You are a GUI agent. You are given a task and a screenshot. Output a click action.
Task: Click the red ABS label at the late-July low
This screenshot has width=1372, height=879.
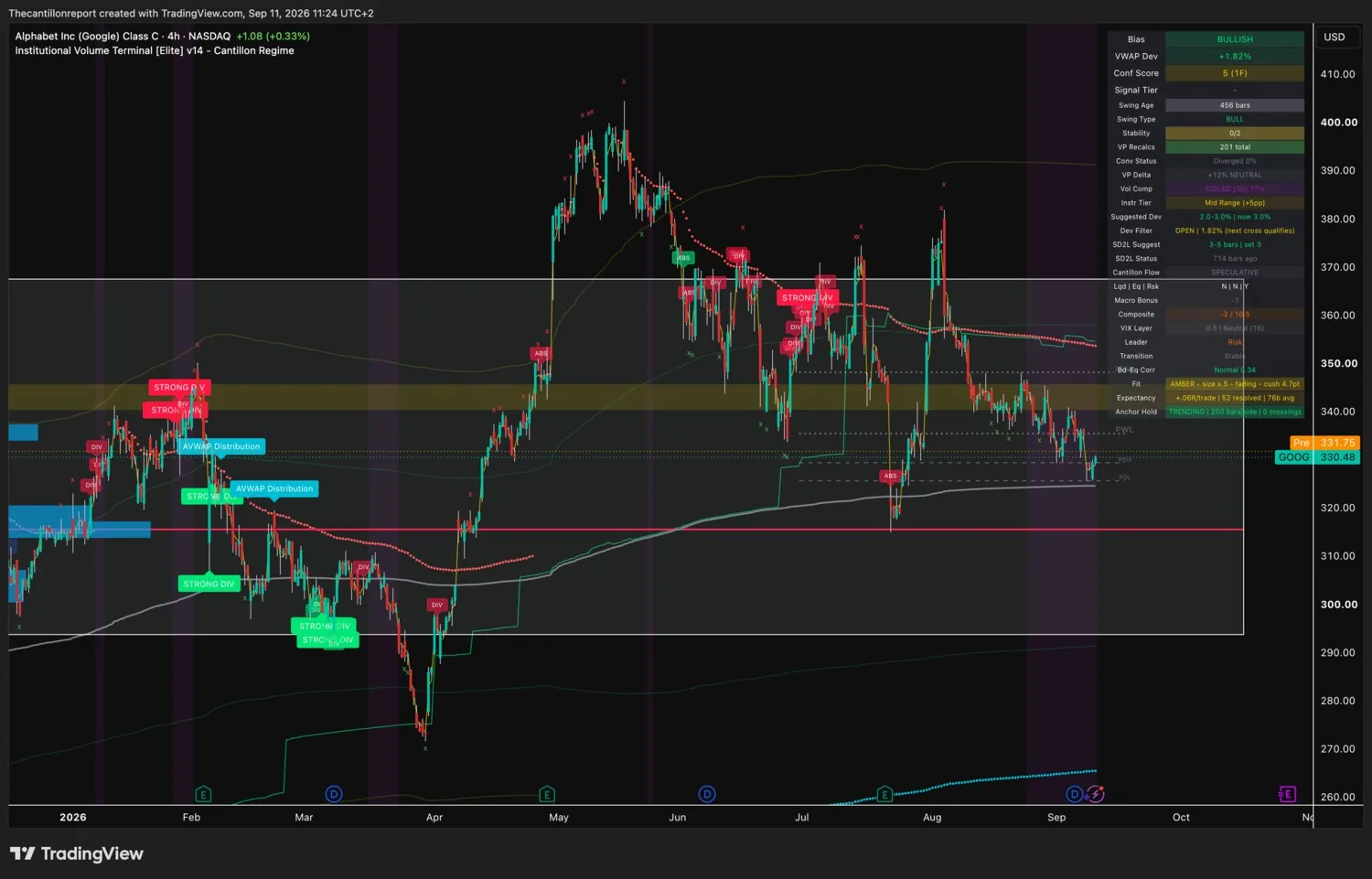(x=890, y=476)
